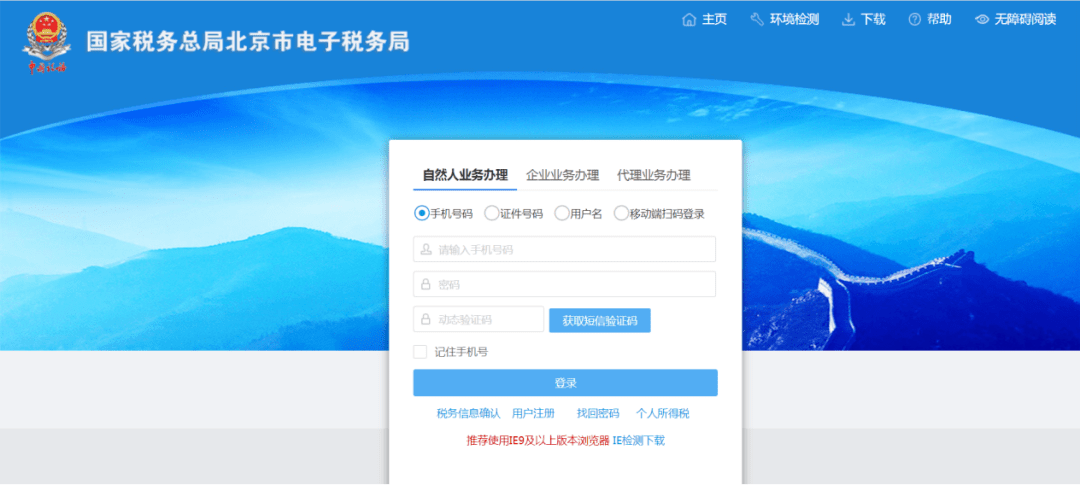Click the question mark icon beside 帮助
This screenshot has width=1080, height=485.
click(915, 20)
